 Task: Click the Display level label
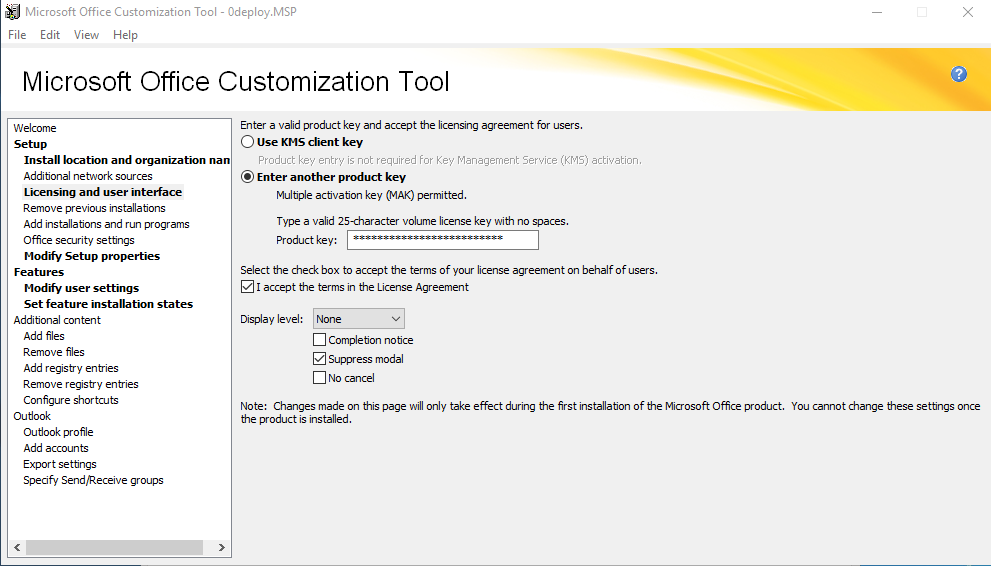272,319
